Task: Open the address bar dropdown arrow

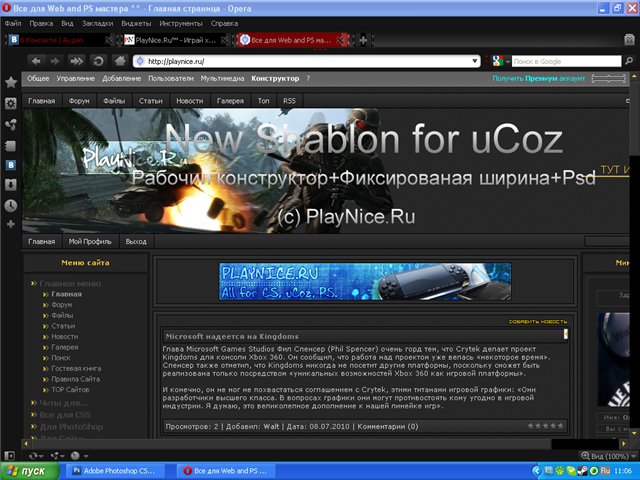Action: (475, 61)
